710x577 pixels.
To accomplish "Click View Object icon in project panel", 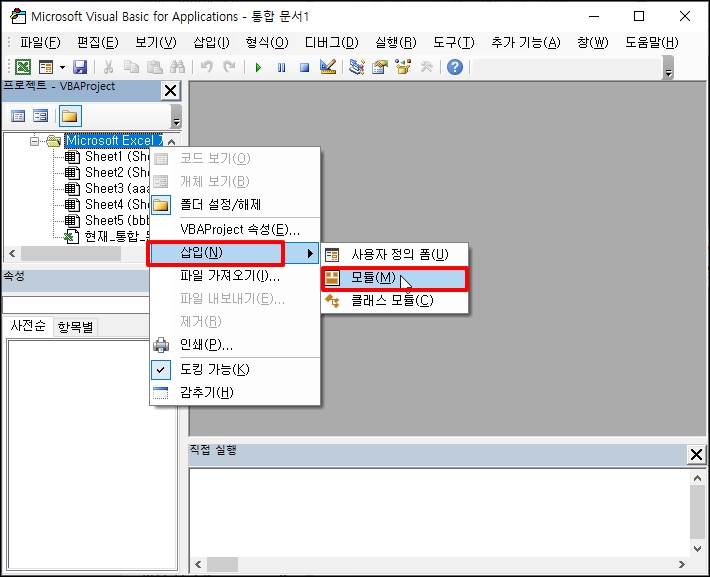I will pos(40,116).
